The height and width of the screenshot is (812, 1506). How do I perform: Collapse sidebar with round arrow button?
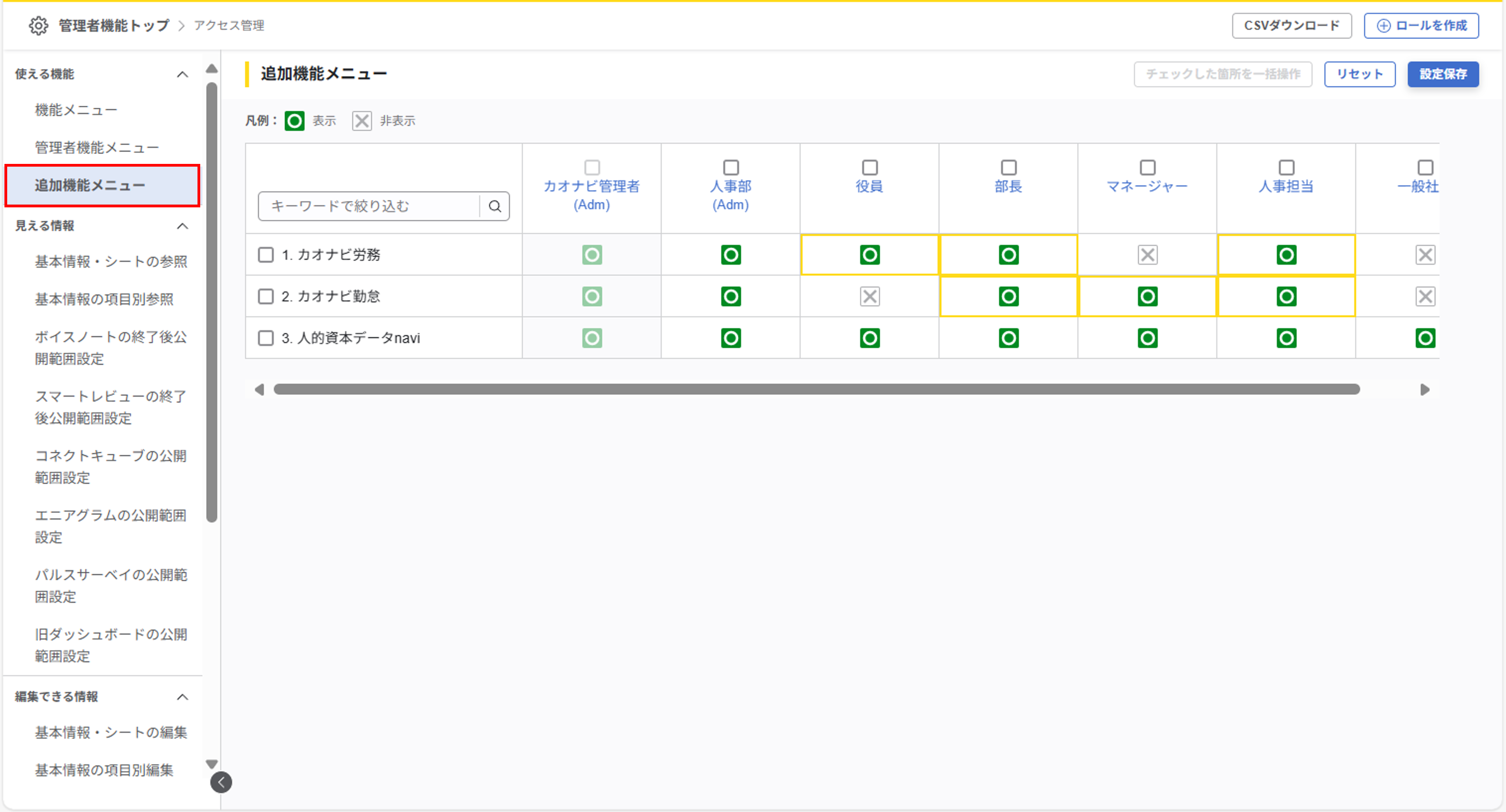tap(221, 782)
